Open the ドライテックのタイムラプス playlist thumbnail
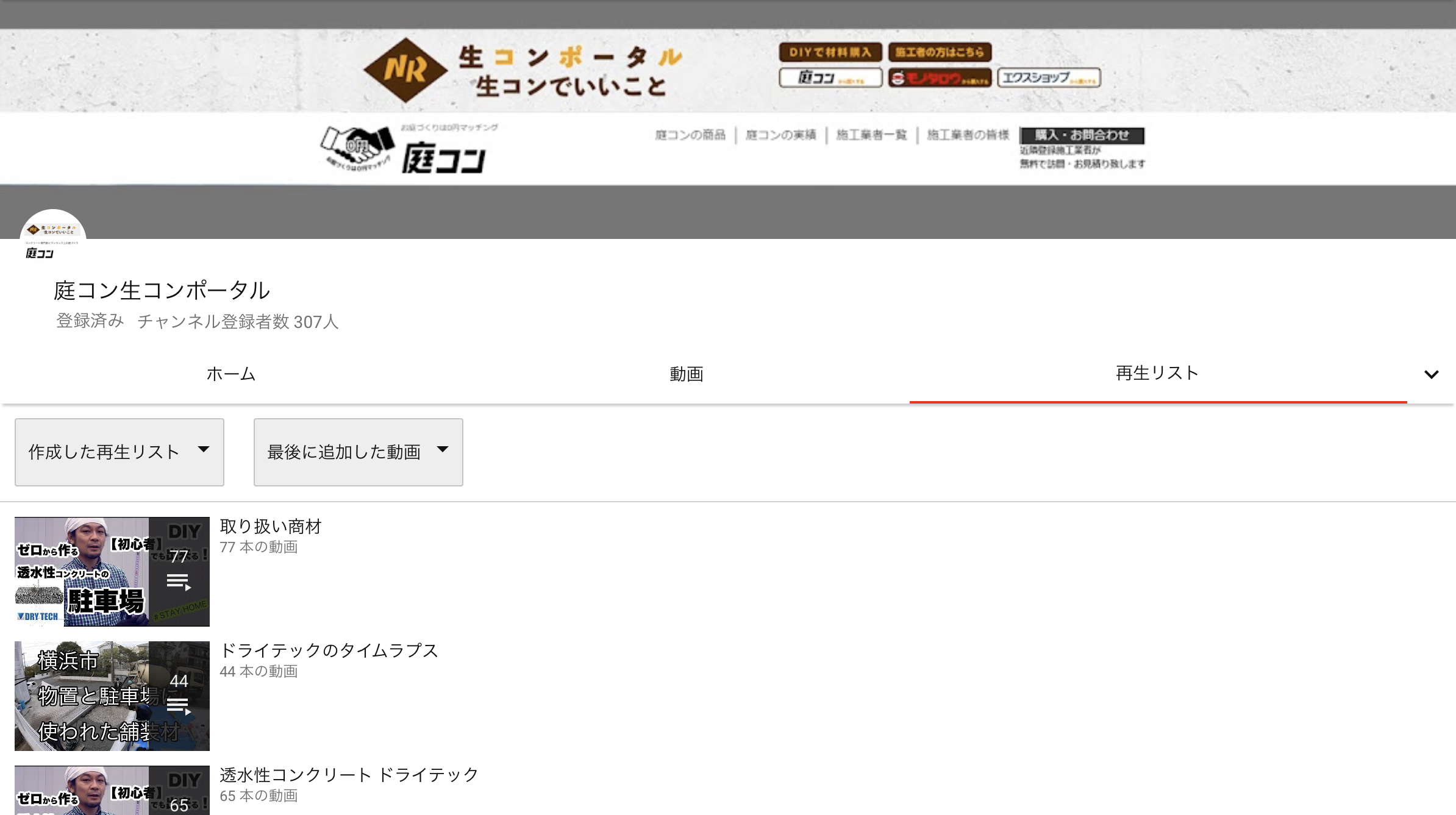Screen dimensions: 1456x815 [112, 696]
